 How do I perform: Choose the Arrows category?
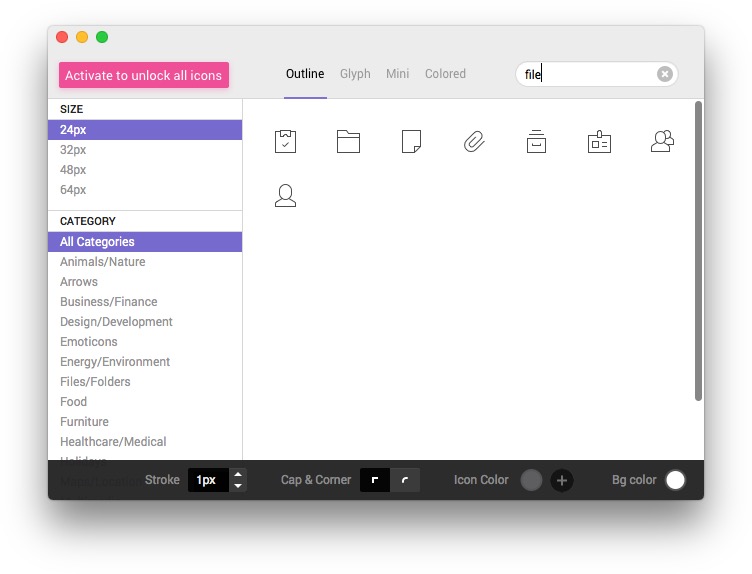point(145,282)
